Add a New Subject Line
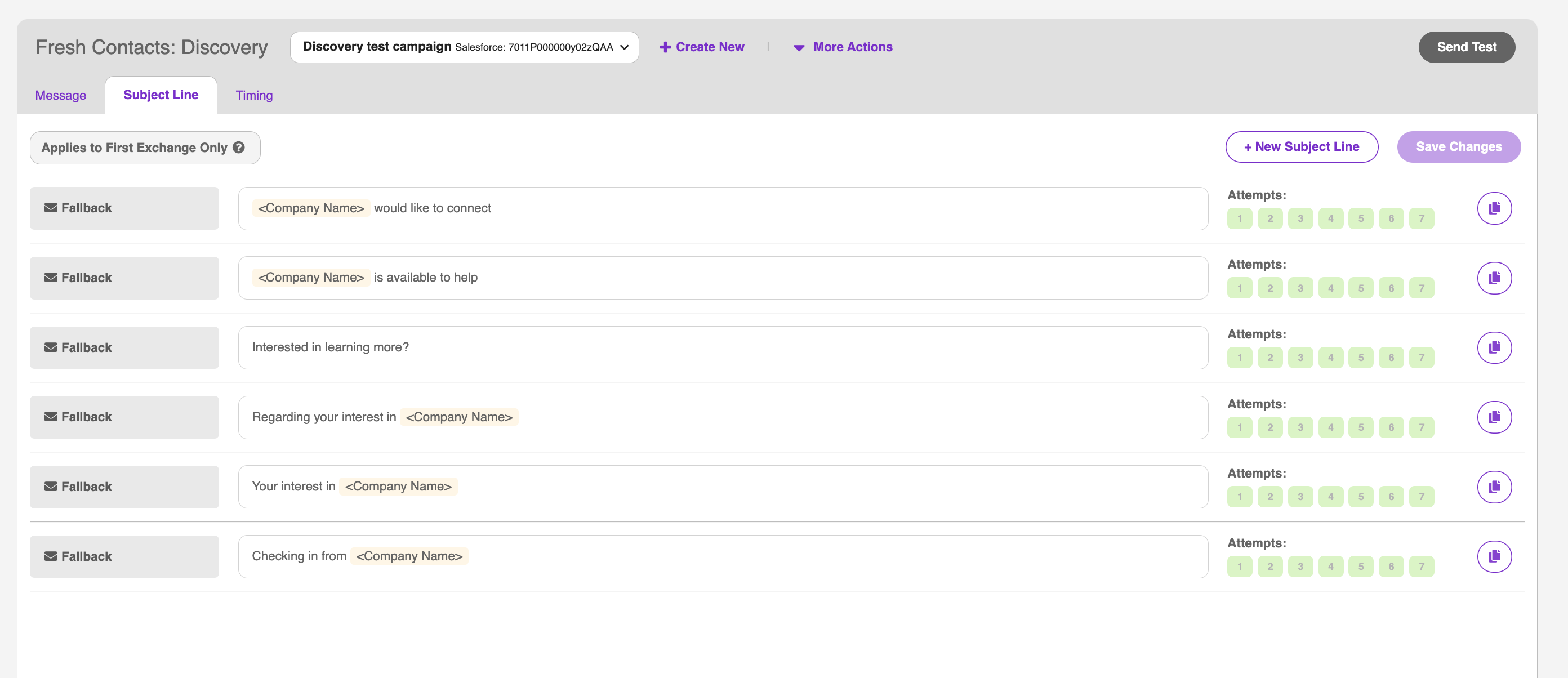The image size is (1568, 678). [x=1302, y=146]
